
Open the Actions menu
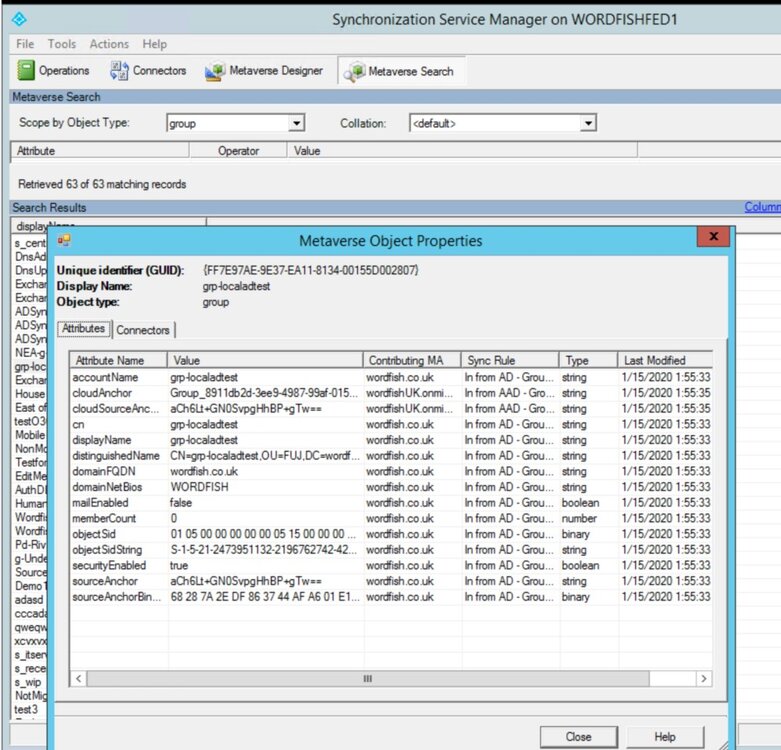click(109, 44)
